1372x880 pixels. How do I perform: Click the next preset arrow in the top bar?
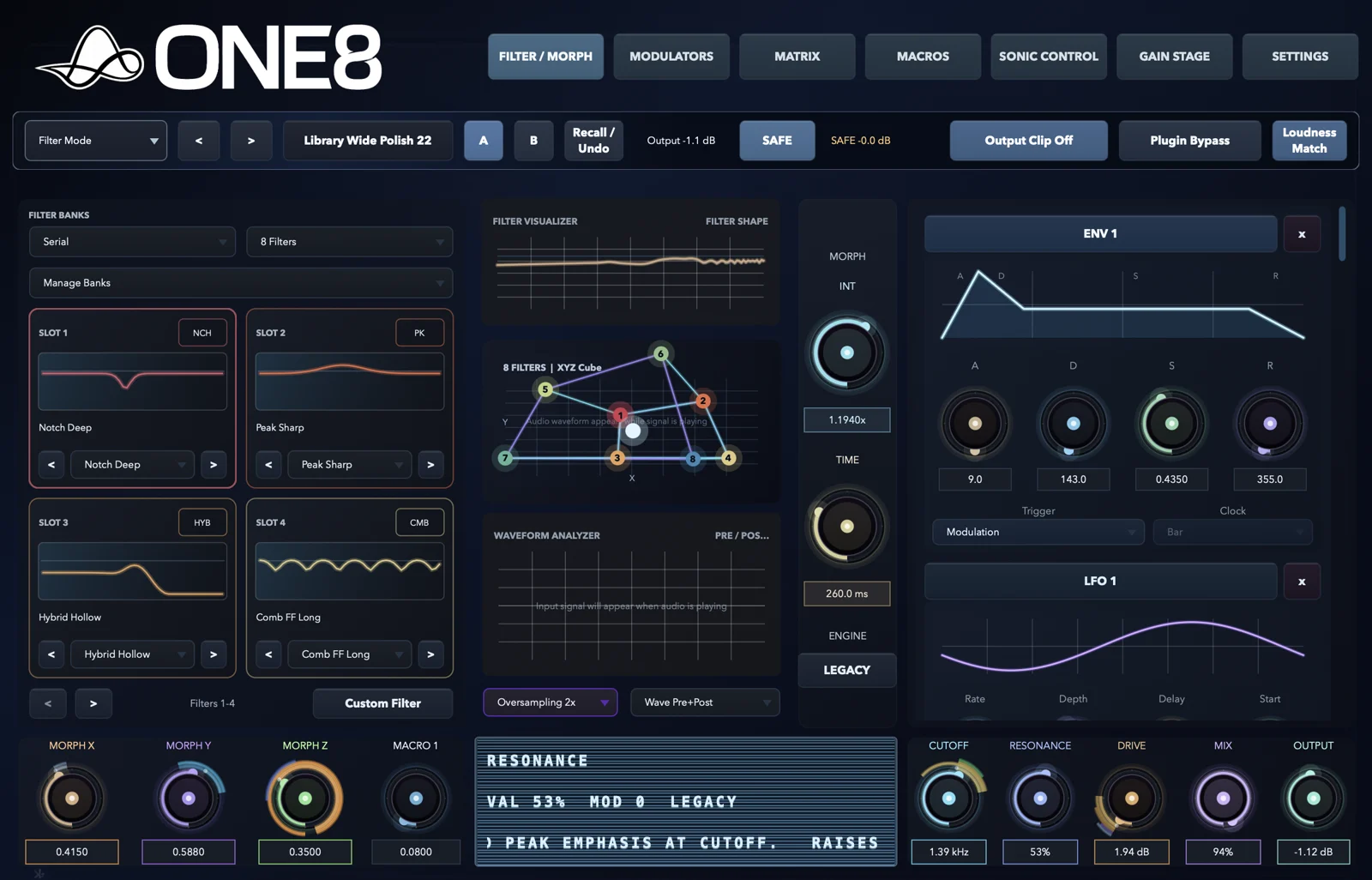(x=251, y=141)
